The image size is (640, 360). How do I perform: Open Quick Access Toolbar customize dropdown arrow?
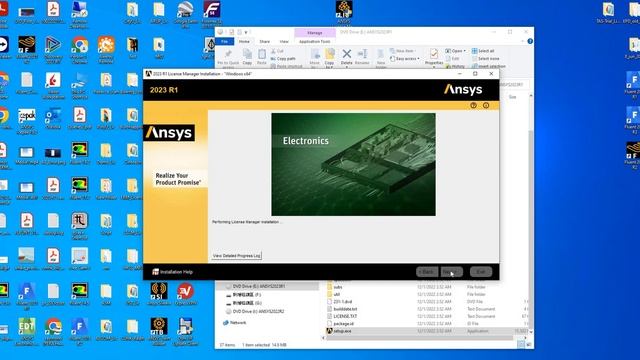(x=246, y=32)
